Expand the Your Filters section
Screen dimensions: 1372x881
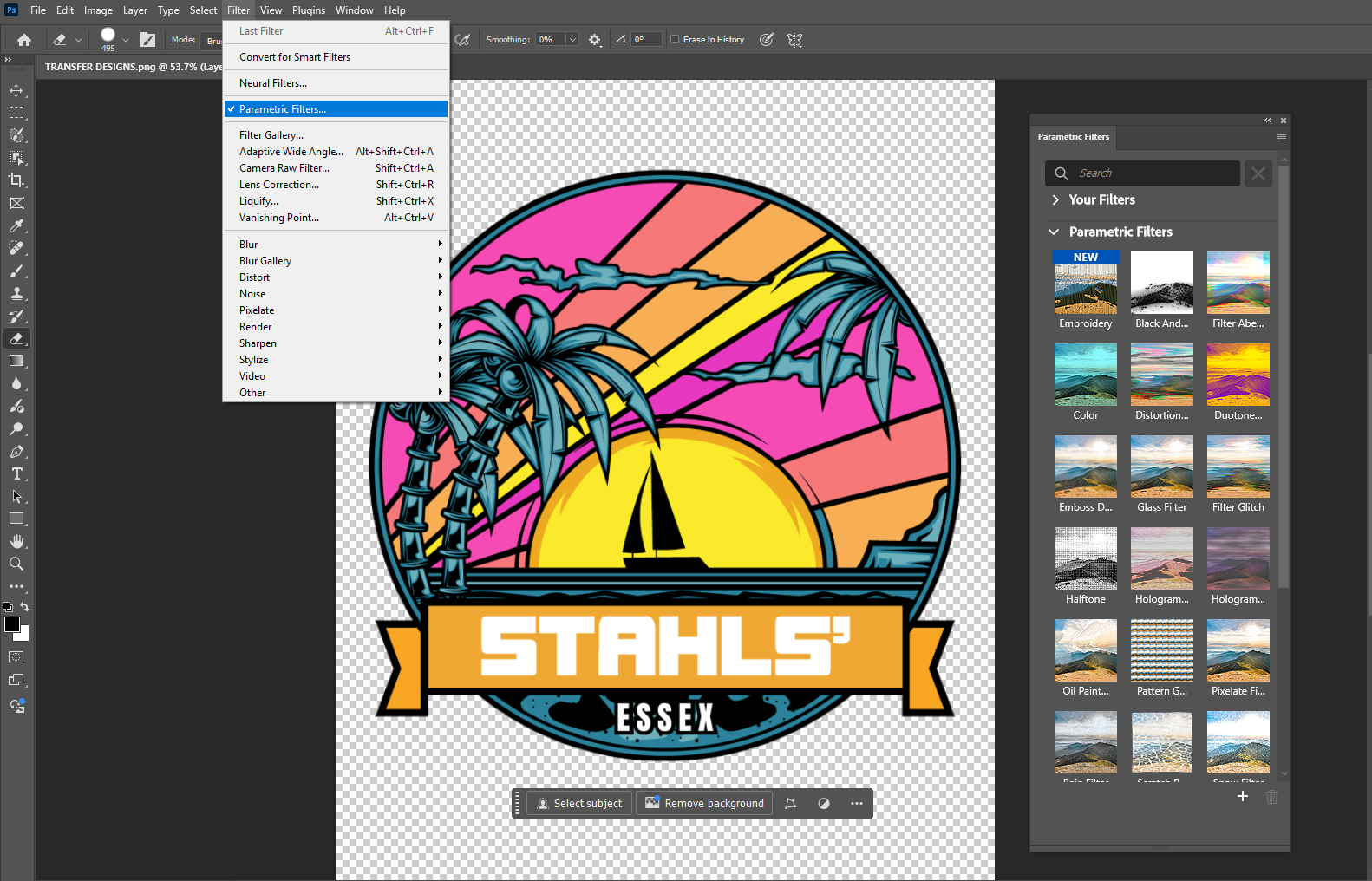coord(1055,199)
